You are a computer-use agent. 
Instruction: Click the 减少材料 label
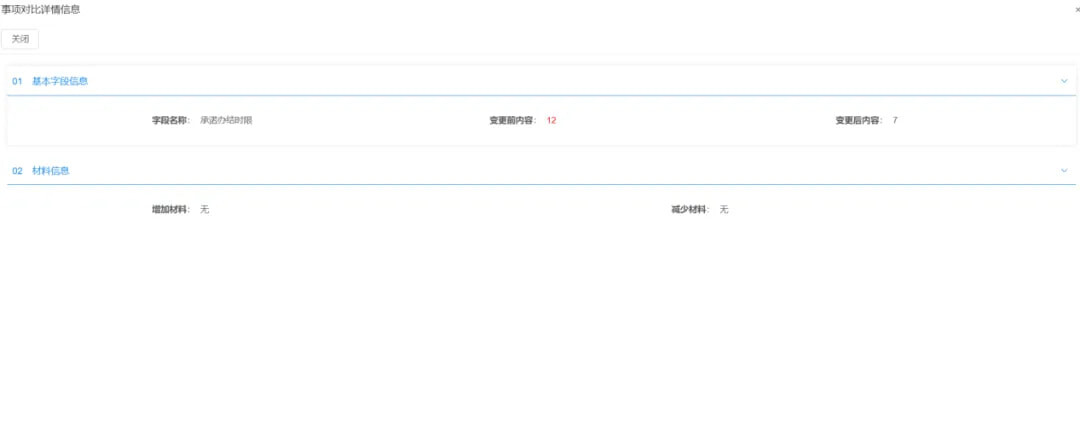[x=690, y=210]
